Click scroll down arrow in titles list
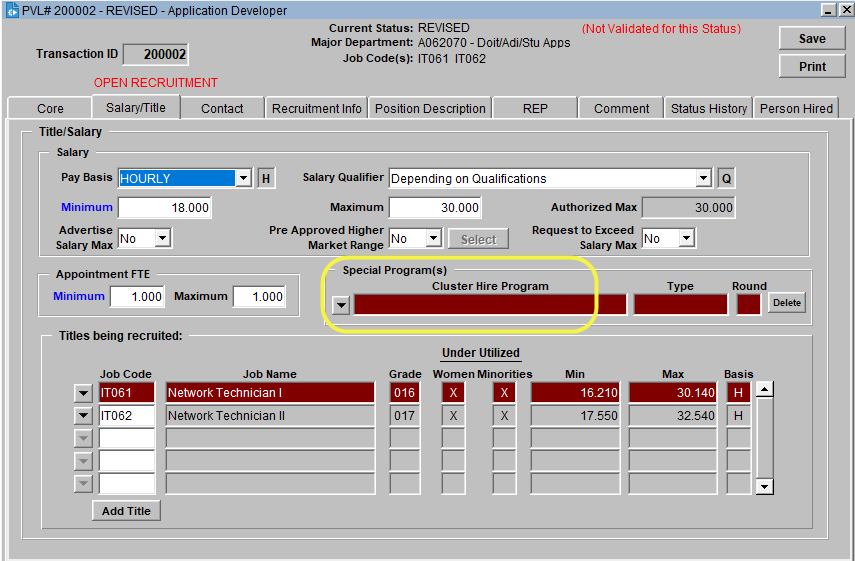Screen dimensions: 855x561 pyautogui.click(x=764, y=486)
